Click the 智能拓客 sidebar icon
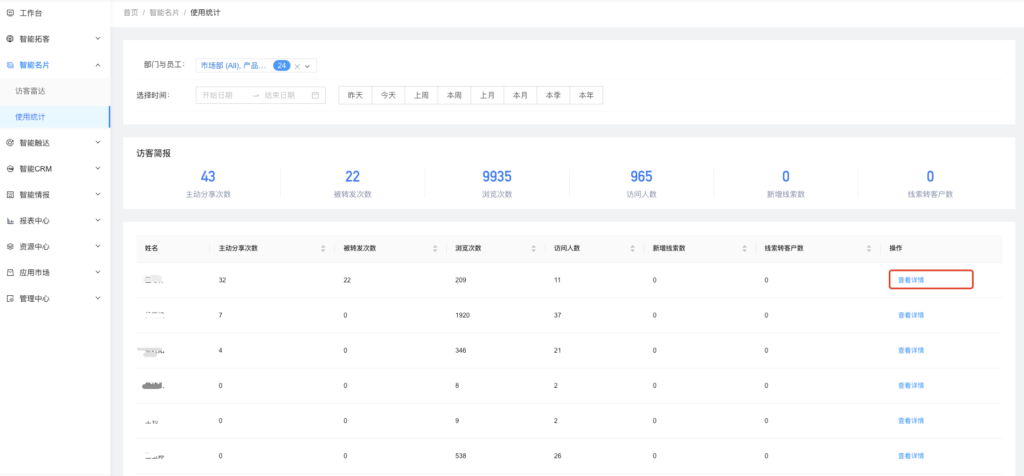This screenshot has height=476, width=1024. point(10,39)
